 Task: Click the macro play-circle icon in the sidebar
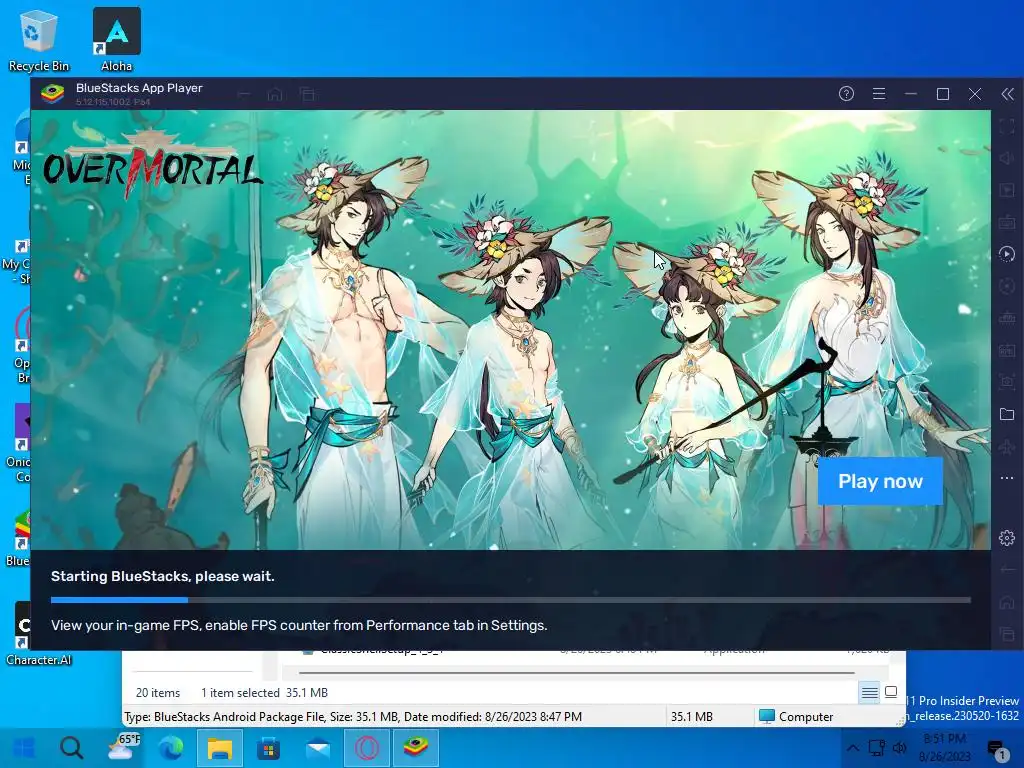1007,254
